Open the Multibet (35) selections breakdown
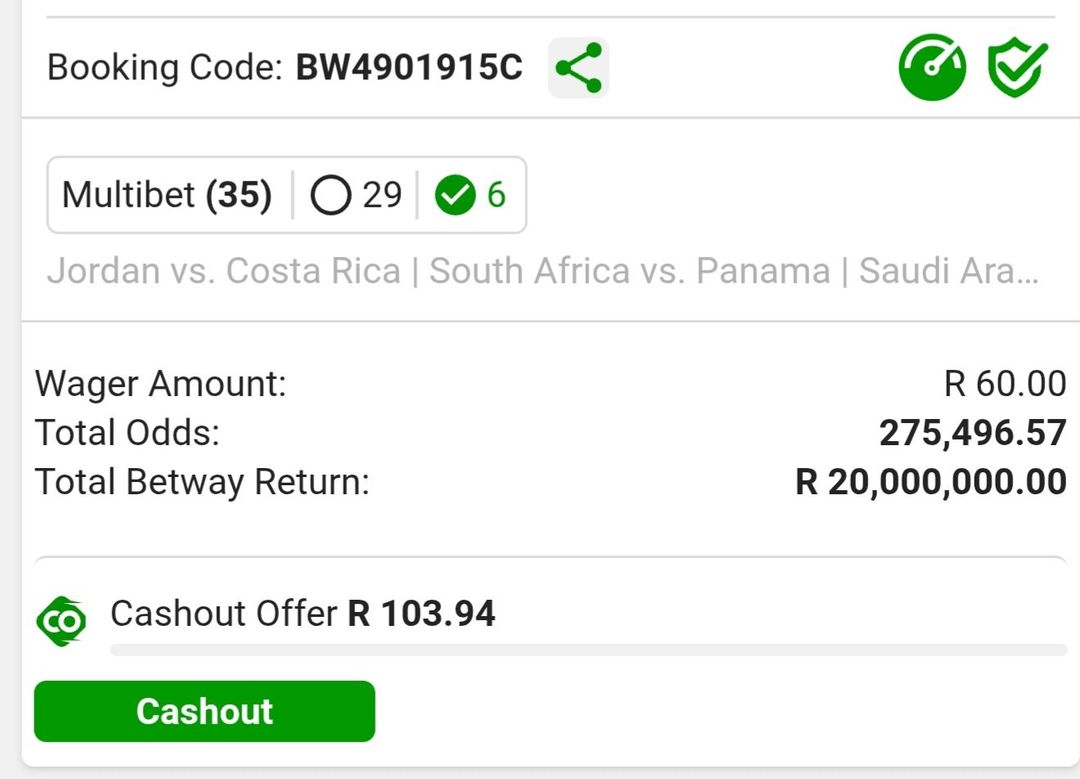The width and height of the screenshot is (1080, 779). 166,196
